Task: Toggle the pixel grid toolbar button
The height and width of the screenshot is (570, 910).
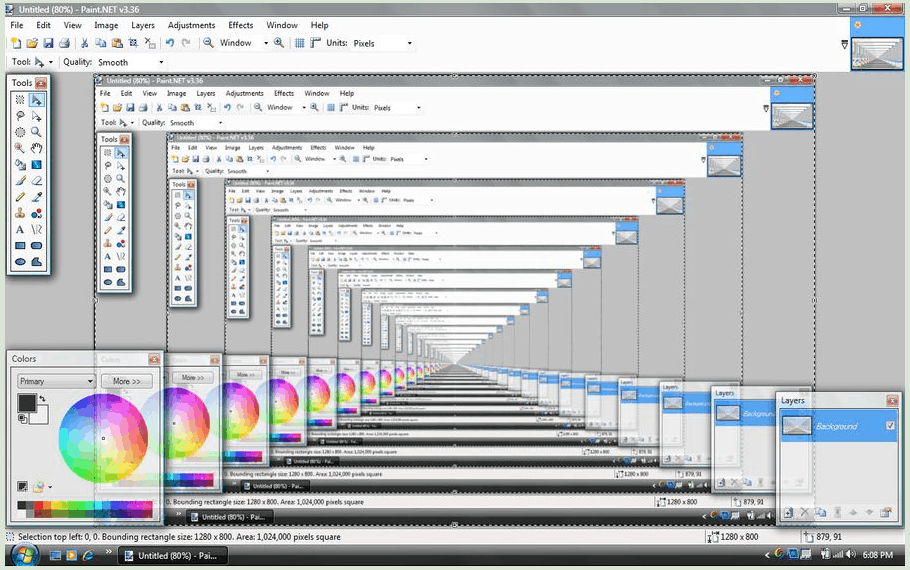Action: point(299,43)
